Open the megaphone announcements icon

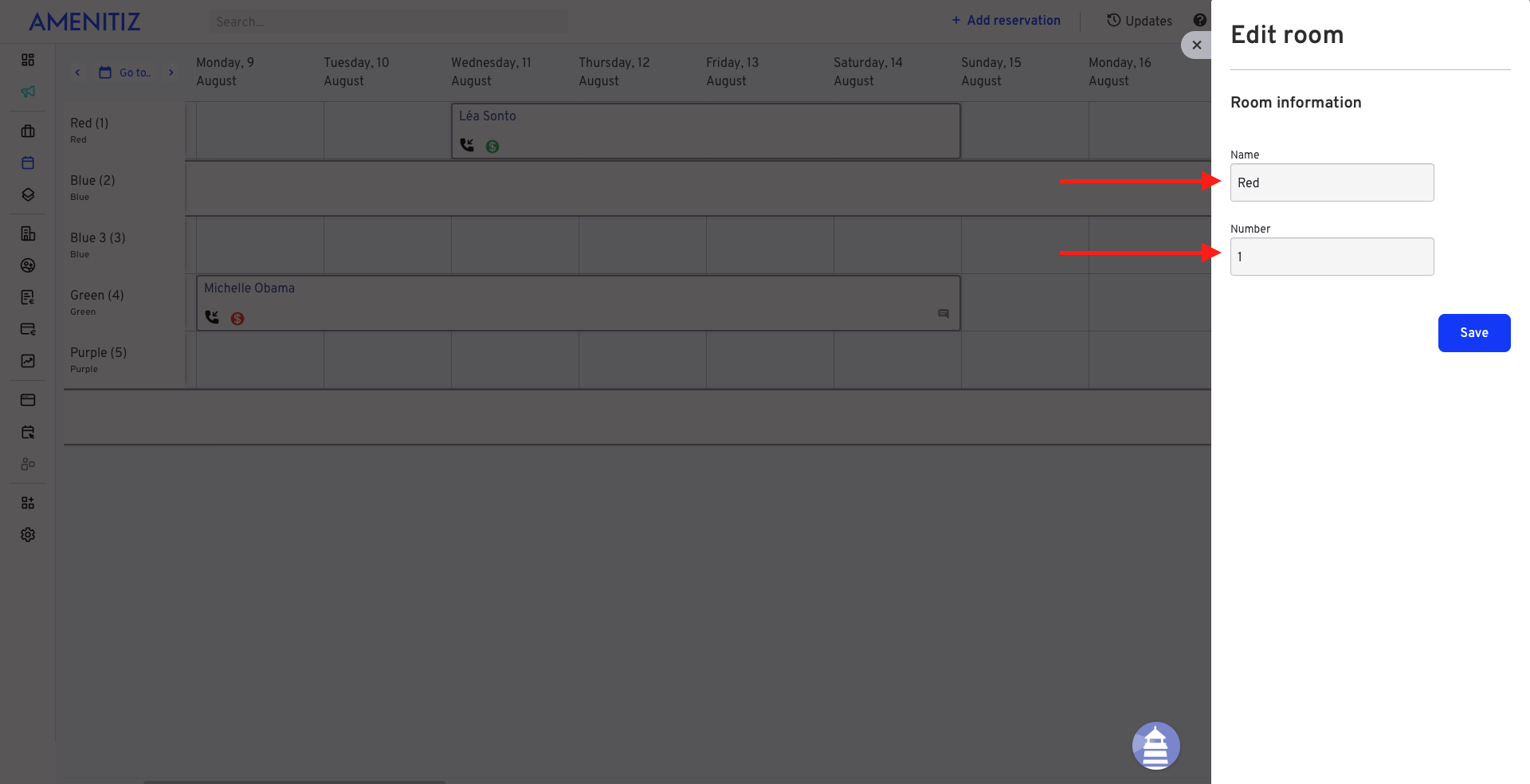[28, 92]
